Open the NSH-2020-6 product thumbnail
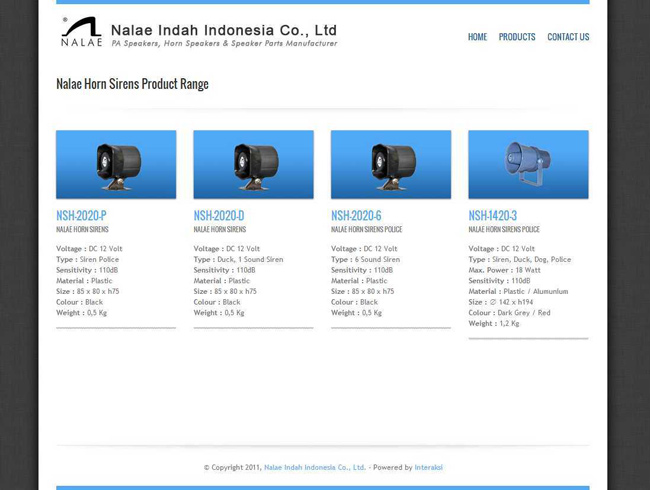 click(391, 165)
